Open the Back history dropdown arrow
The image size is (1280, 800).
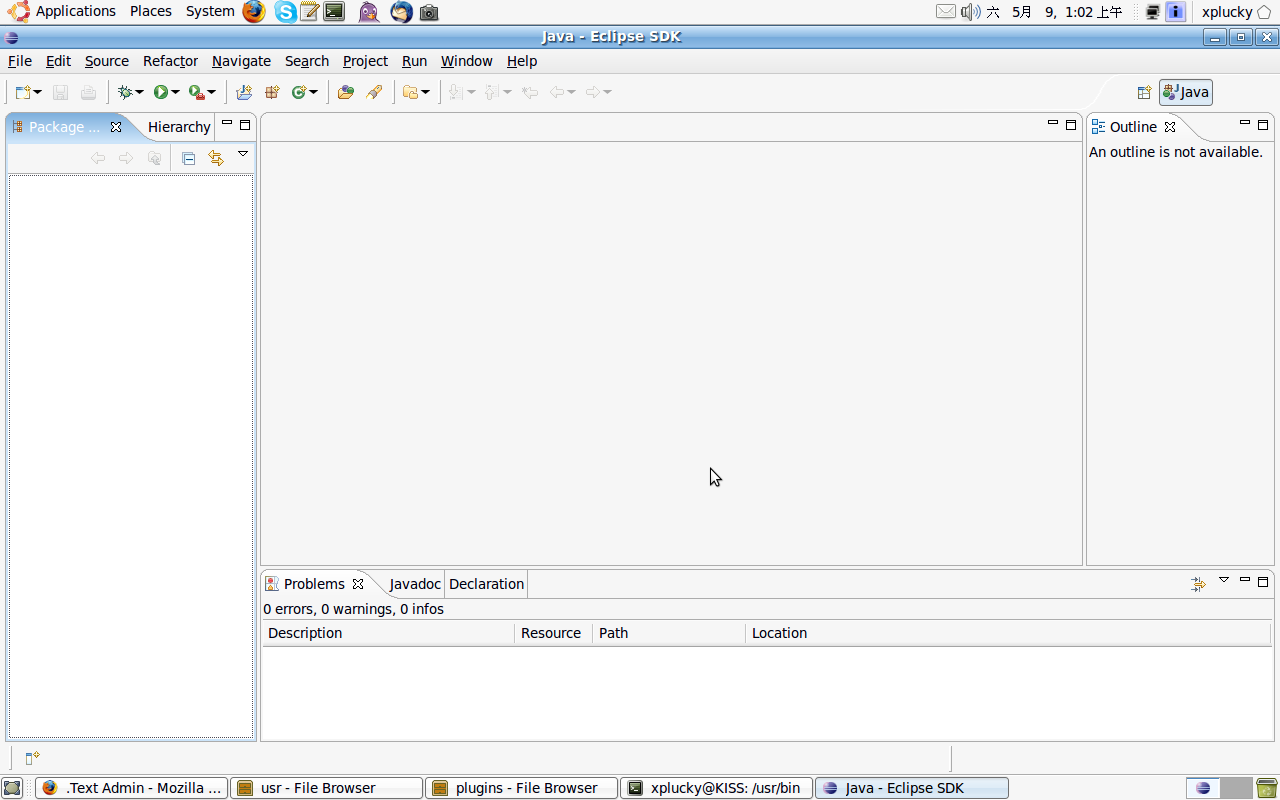[571, 92]
